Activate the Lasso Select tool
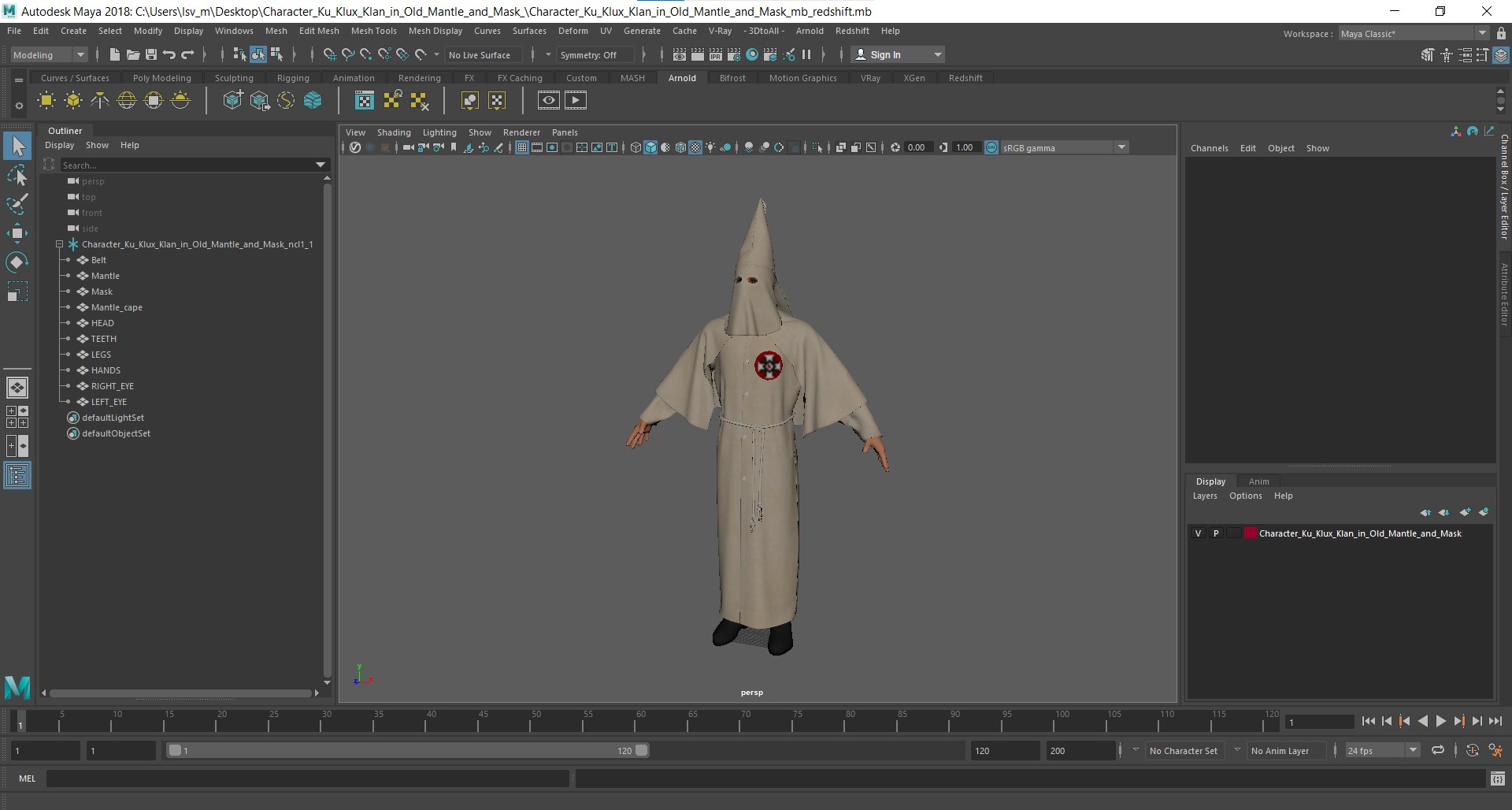 (17, 176)
